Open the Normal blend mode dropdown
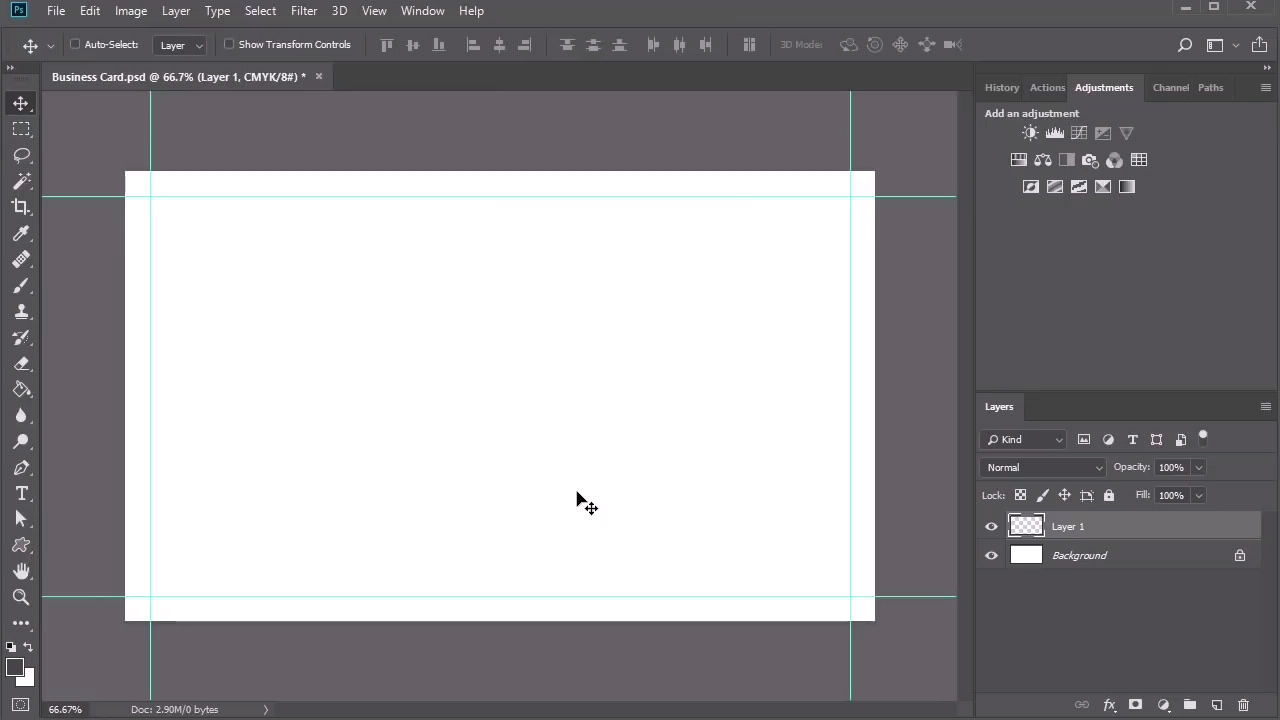 [x=1044, y=467]
